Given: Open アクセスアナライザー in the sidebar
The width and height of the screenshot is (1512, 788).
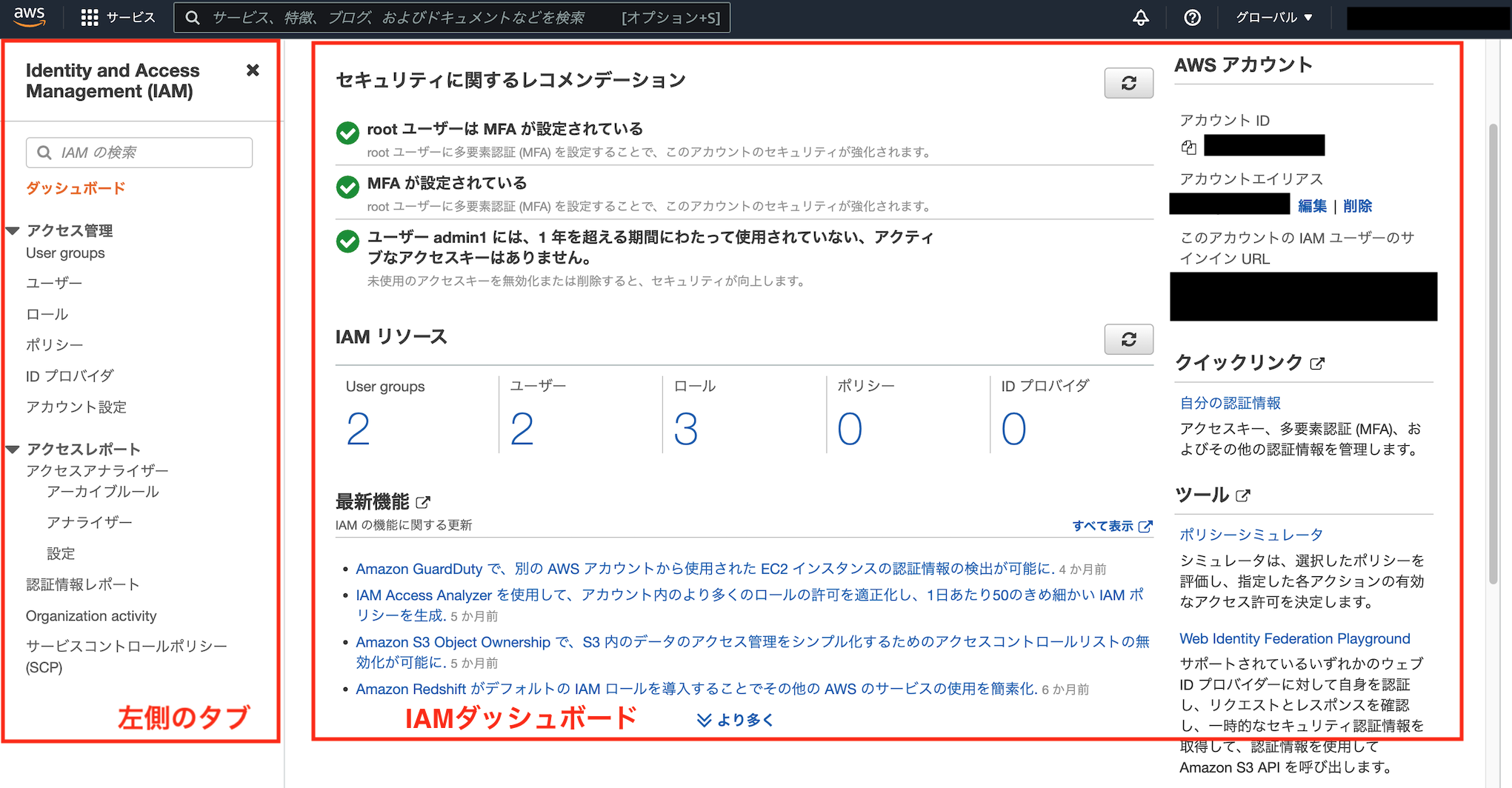Looking at the screenshot, I should 97,471.
